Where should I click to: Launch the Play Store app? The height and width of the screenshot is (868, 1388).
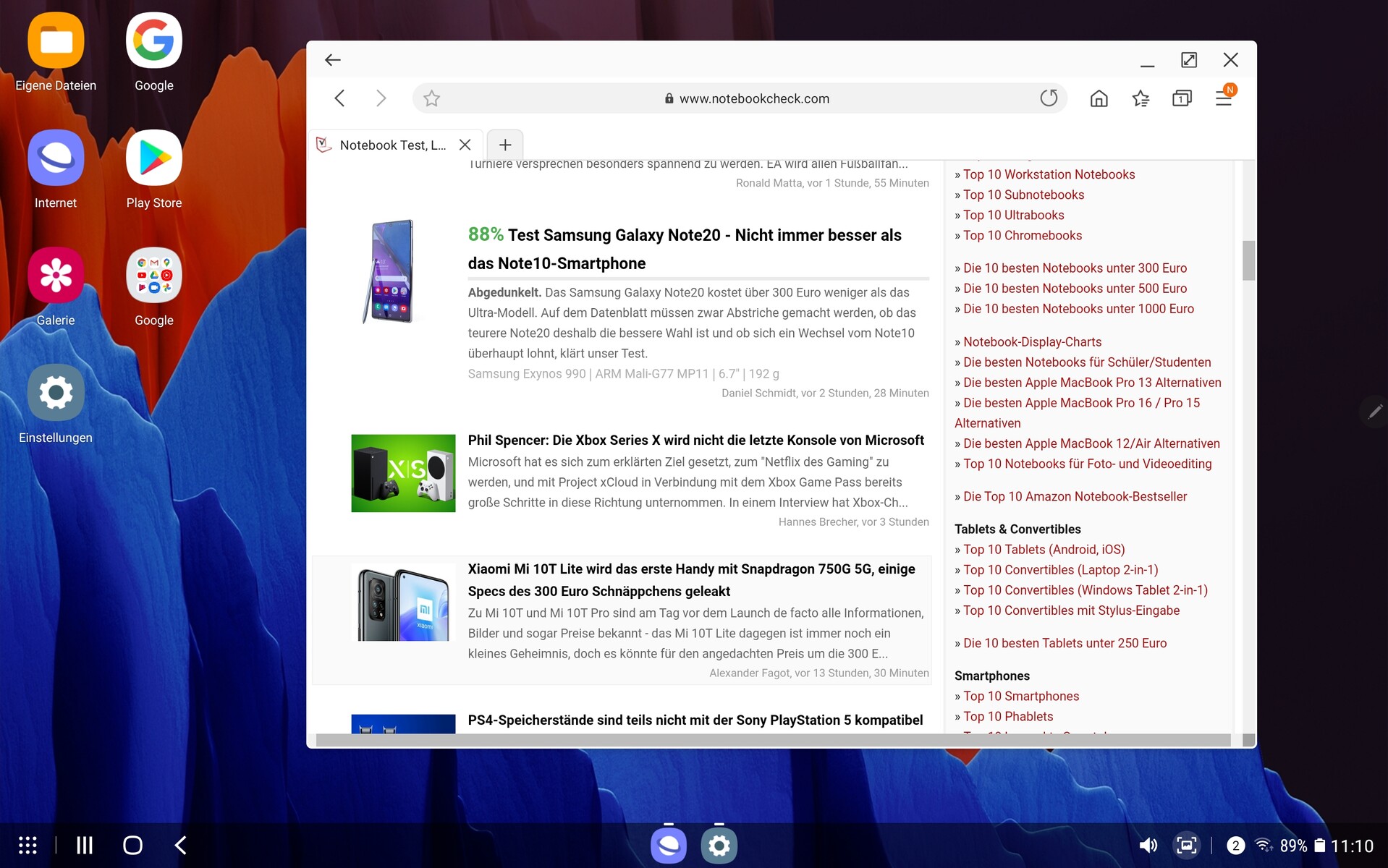(153, 158)
